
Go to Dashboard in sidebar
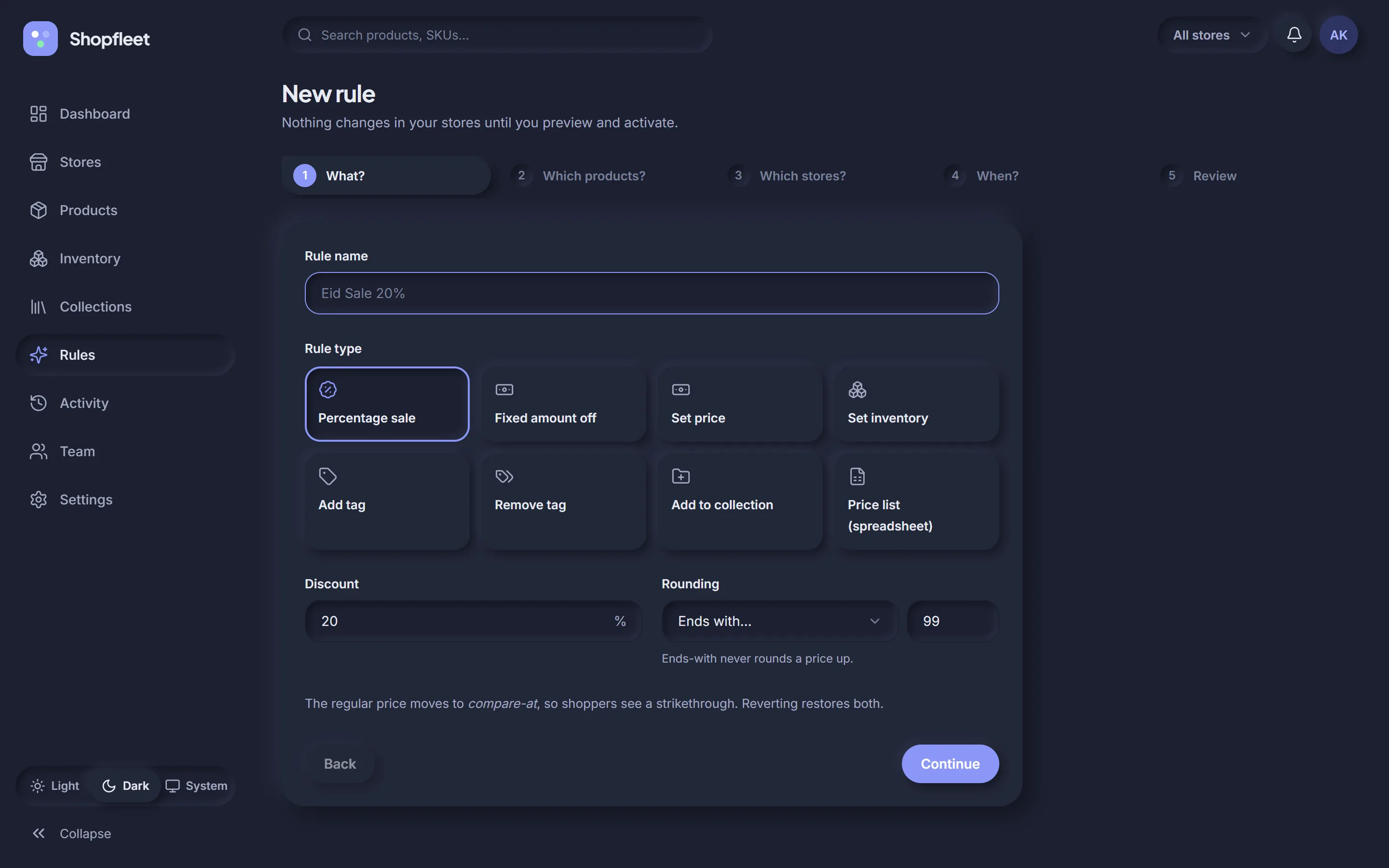click(125, 114)
